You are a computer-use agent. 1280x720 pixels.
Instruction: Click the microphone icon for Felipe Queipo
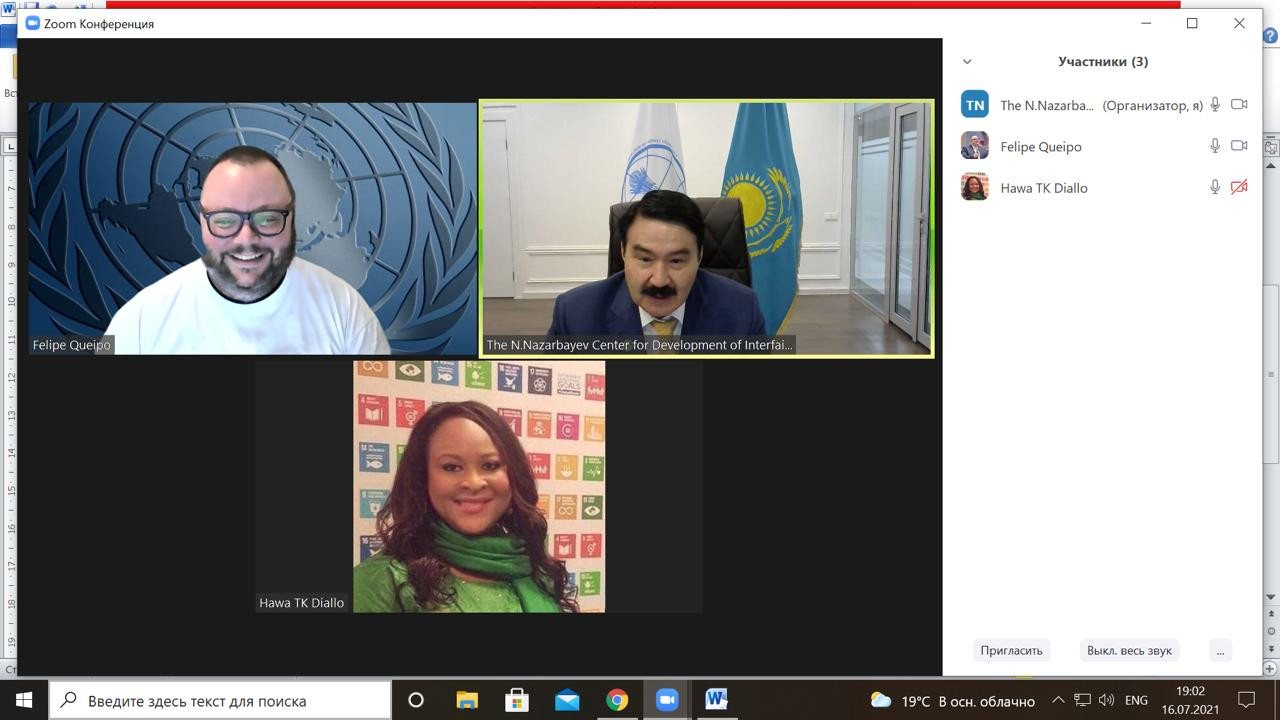click(1215, 146)
